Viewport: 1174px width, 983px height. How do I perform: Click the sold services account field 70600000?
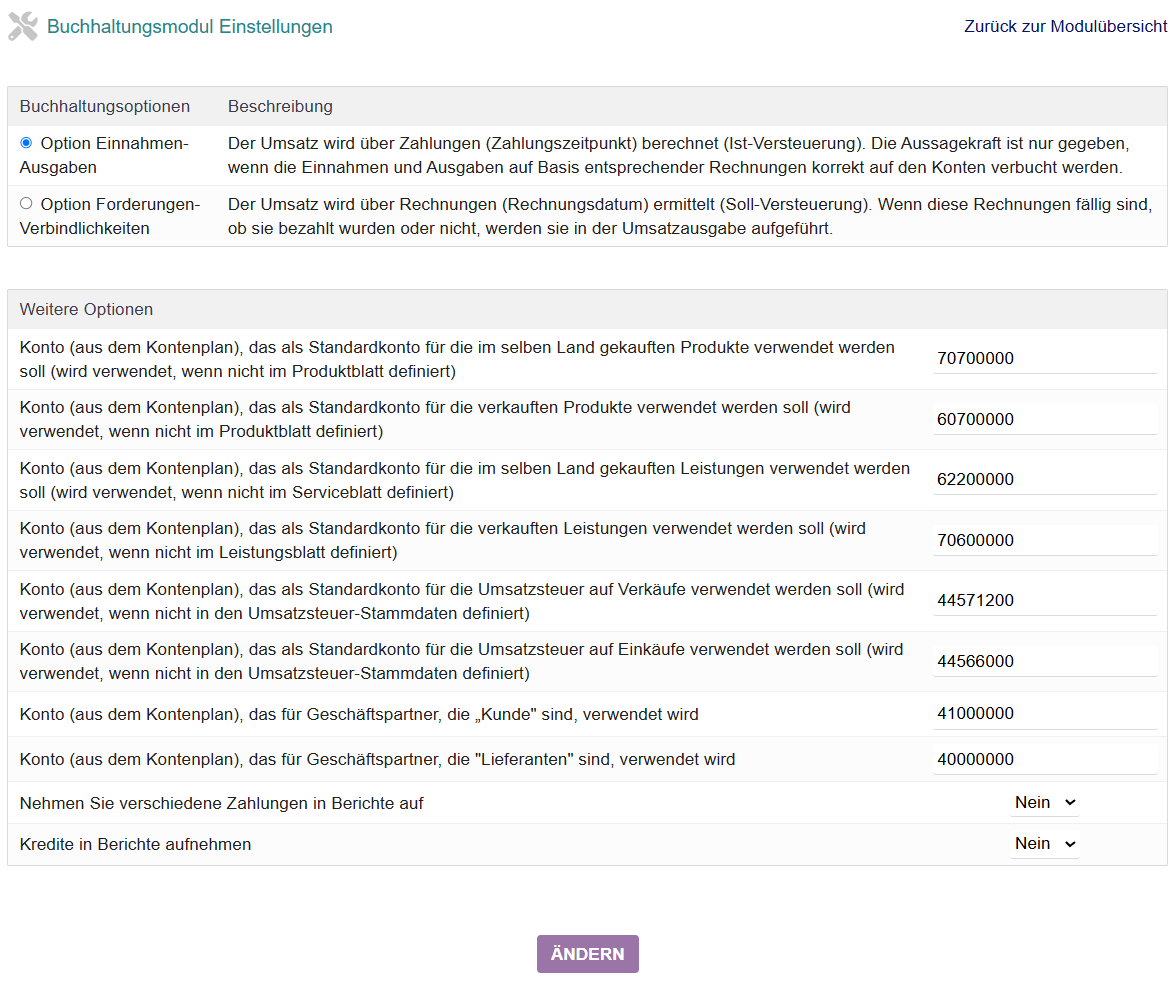(x=1044, y=540)
